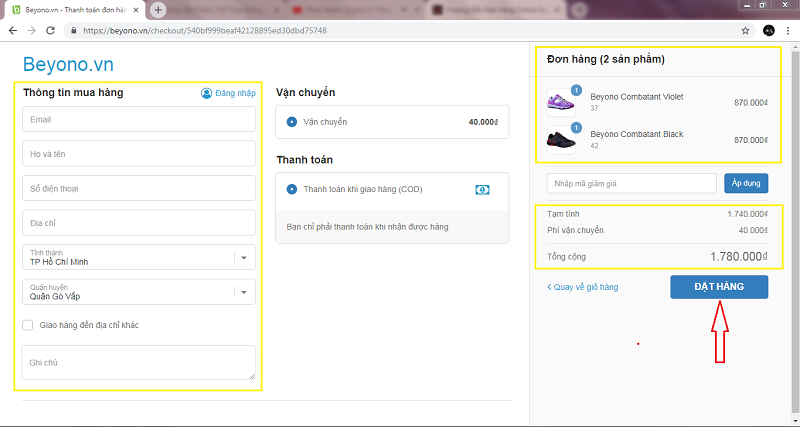The height and width of the screenshot is (427, 800).
Task: Switch to the Beyono.vn Thanh toán tab
Action: tap(75, 10)
